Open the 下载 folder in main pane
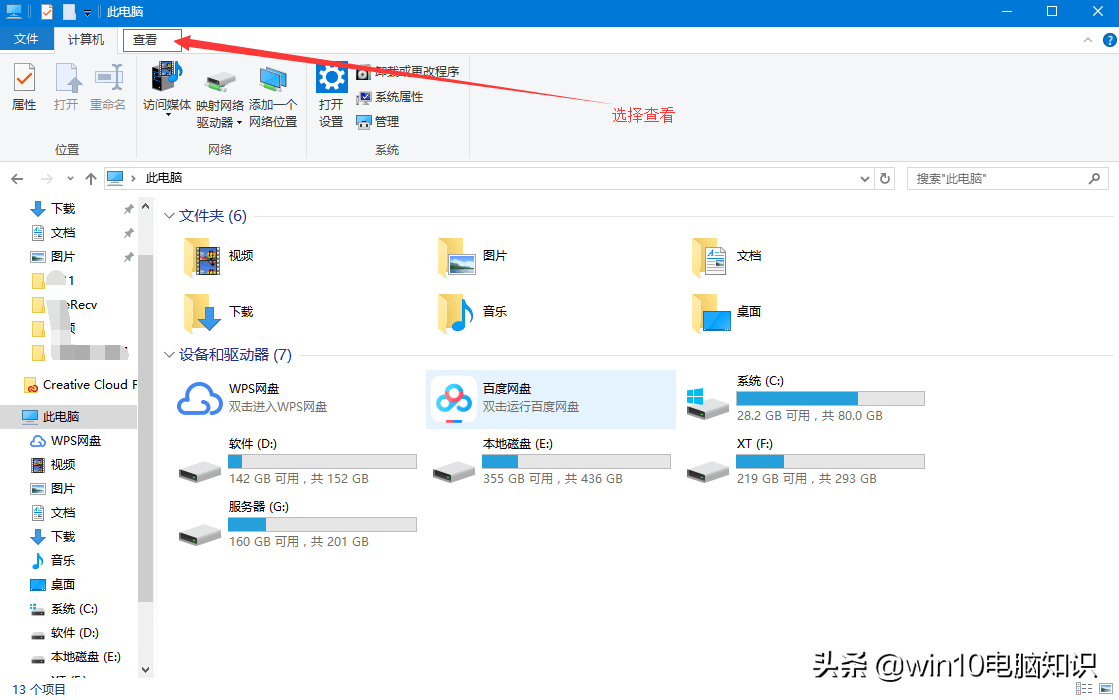This screenshot has width=1119, height=700. 218,313
